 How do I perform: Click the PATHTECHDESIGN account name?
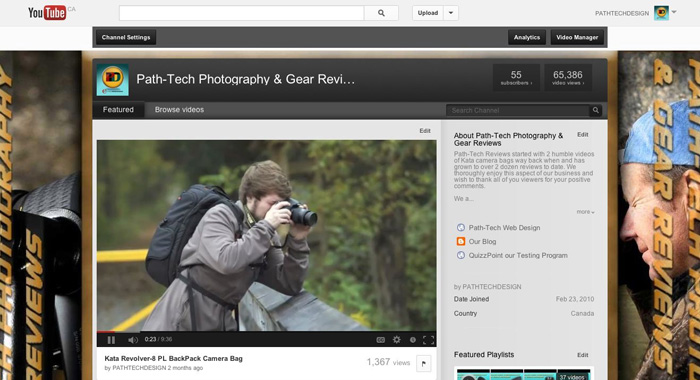(622, 13)
